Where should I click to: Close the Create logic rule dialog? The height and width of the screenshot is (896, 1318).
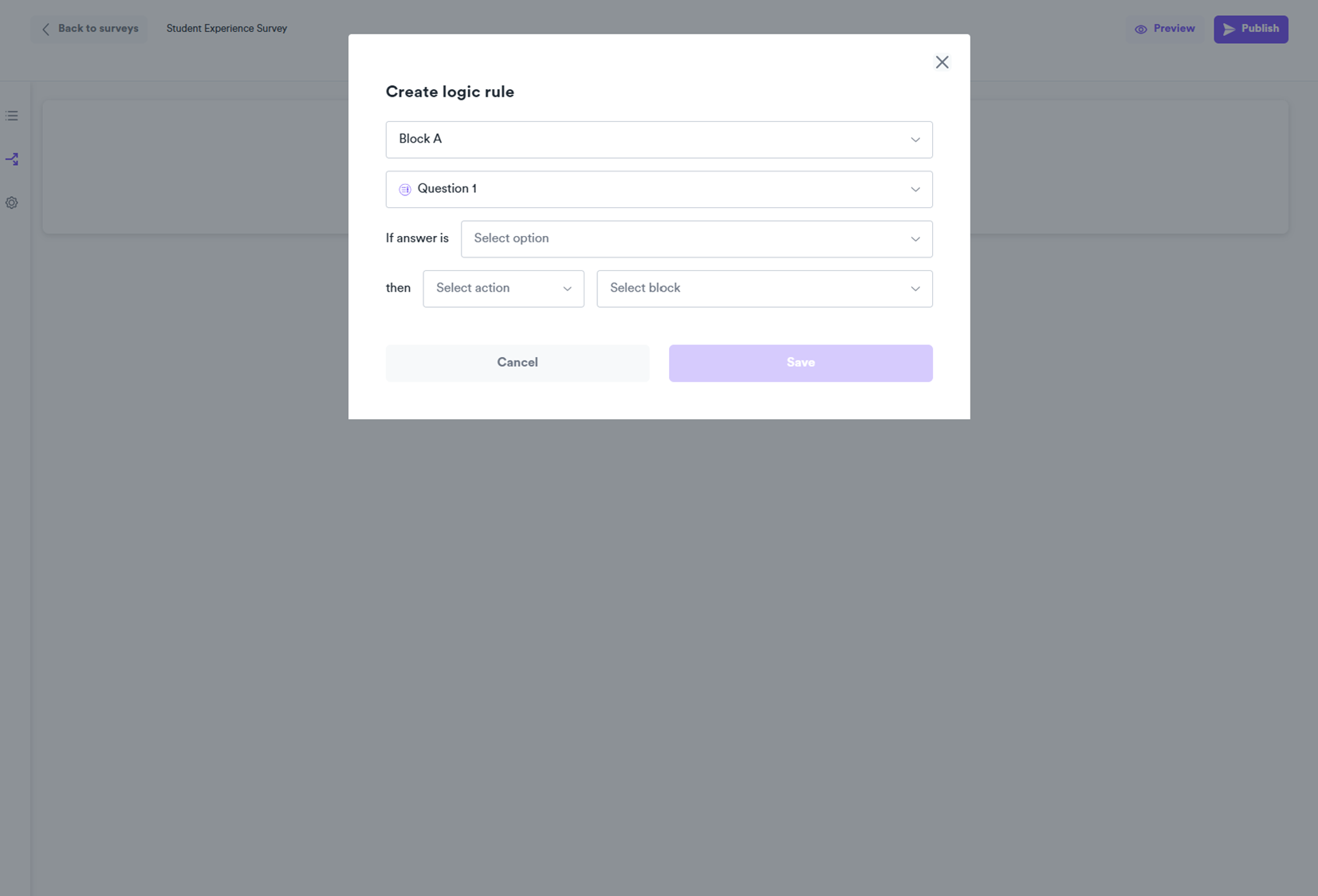(x=942, y=62)
